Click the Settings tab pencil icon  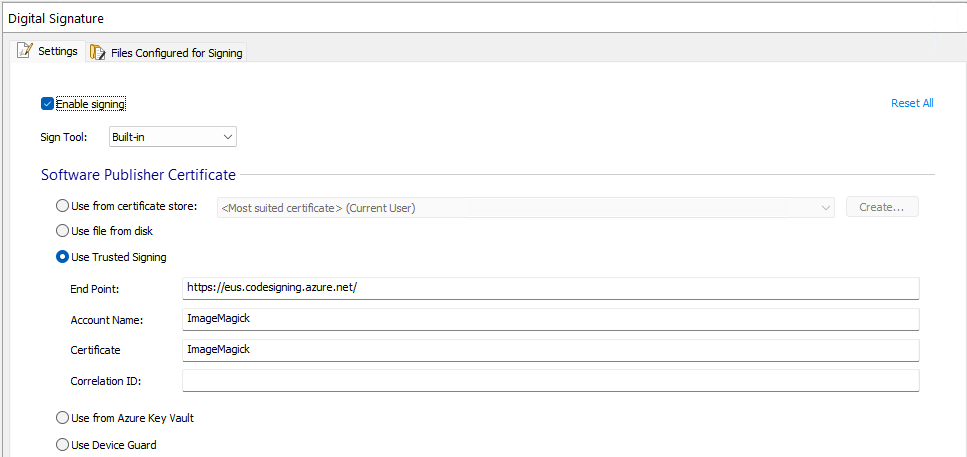[x=25, y=51]
